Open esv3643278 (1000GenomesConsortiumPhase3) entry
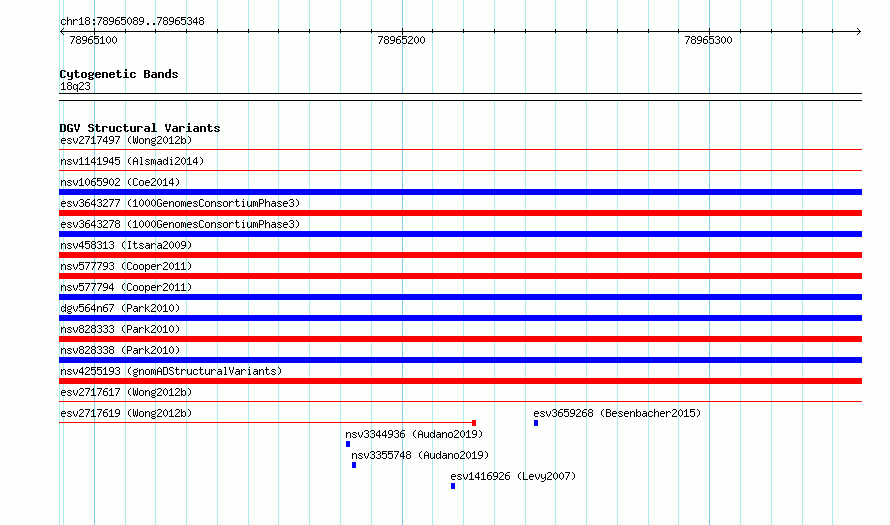 pyautogui.click(x=180, y=224)
